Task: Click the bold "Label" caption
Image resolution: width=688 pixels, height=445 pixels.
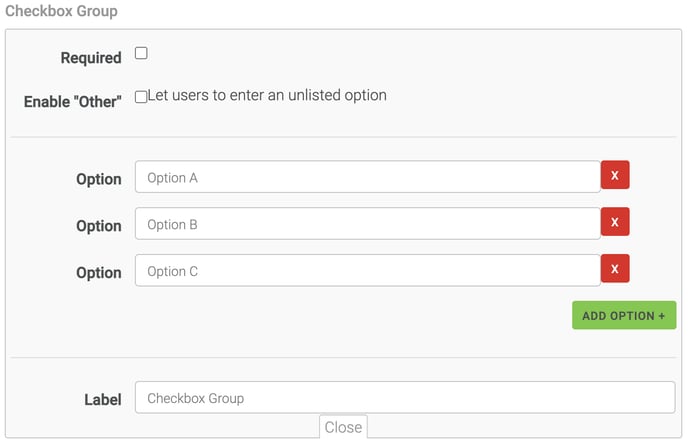Action: click(102, 399)
